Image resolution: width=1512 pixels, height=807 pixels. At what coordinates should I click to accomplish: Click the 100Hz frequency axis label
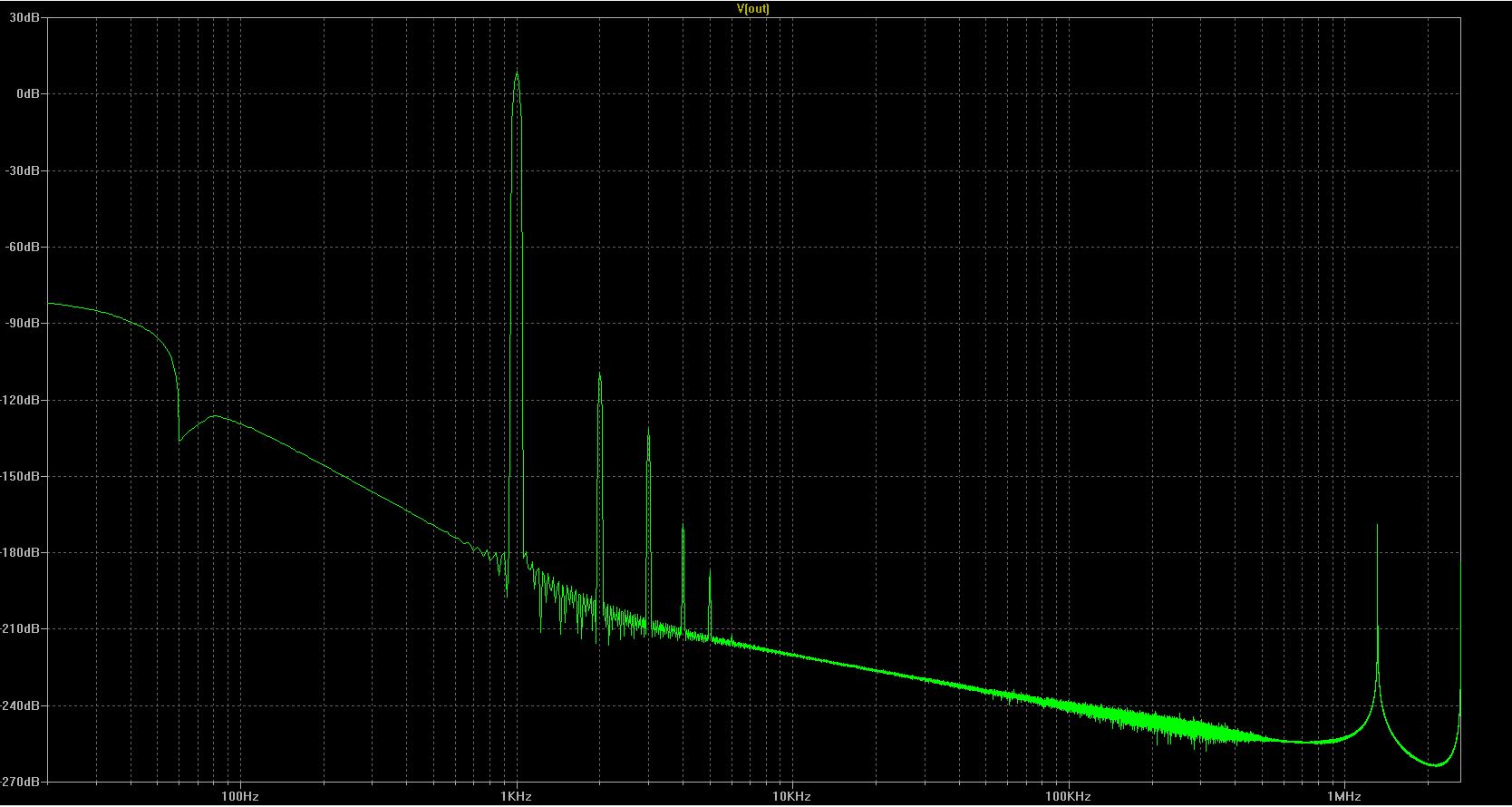click(x=240, y=797)
